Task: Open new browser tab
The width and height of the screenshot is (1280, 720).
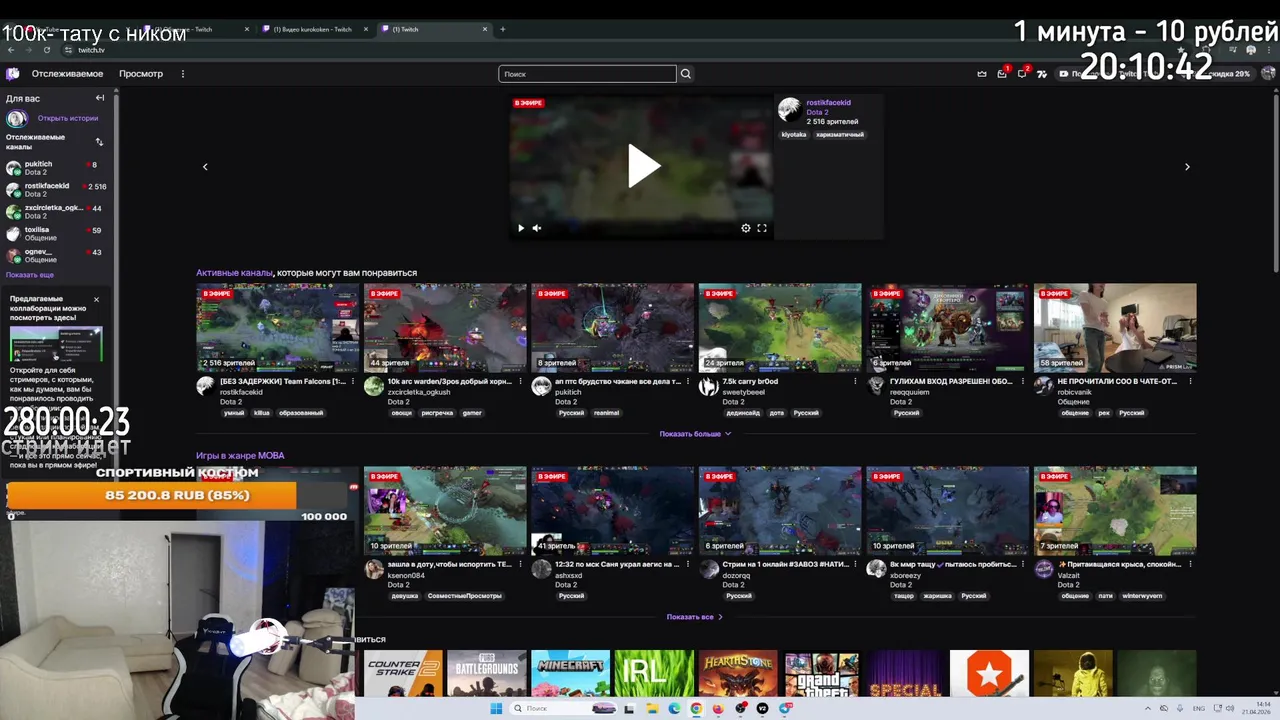Action: (x=502, y=29)
